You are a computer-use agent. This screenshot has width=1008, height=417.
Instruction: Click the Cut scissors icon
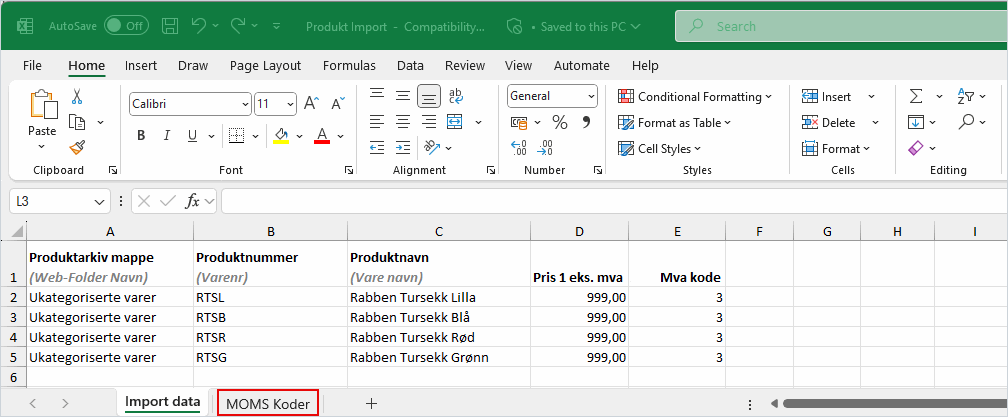pos(77,97)
